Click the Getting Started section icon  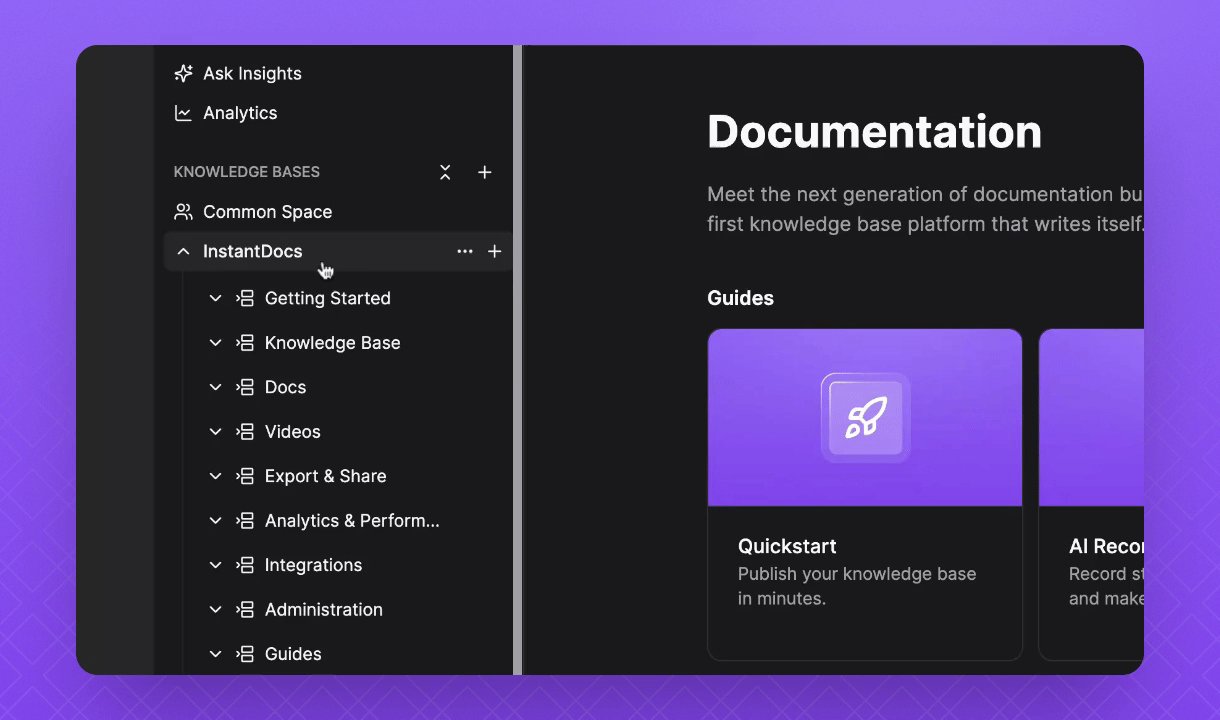(x=245, y=298)
